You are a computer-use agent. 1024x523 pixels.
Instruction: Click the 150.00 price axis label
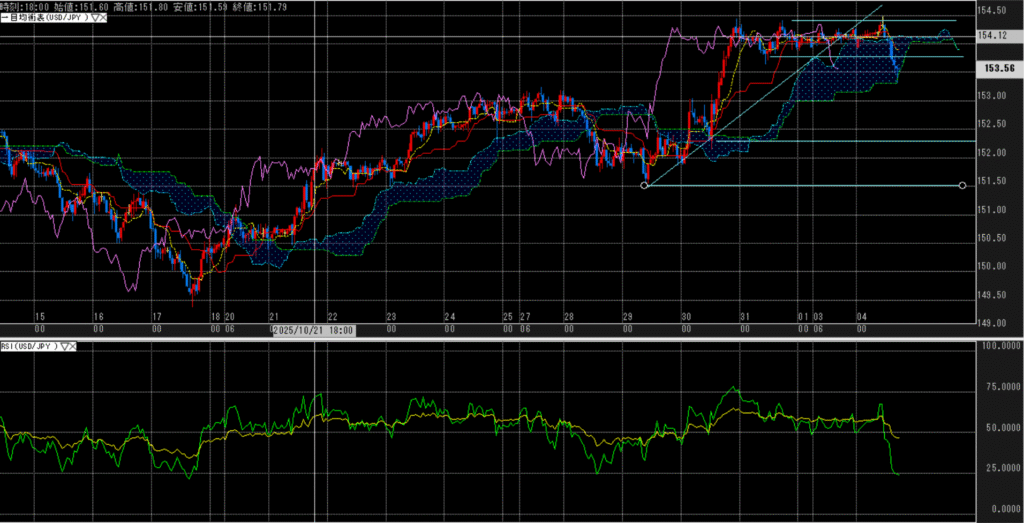(994, 267)
